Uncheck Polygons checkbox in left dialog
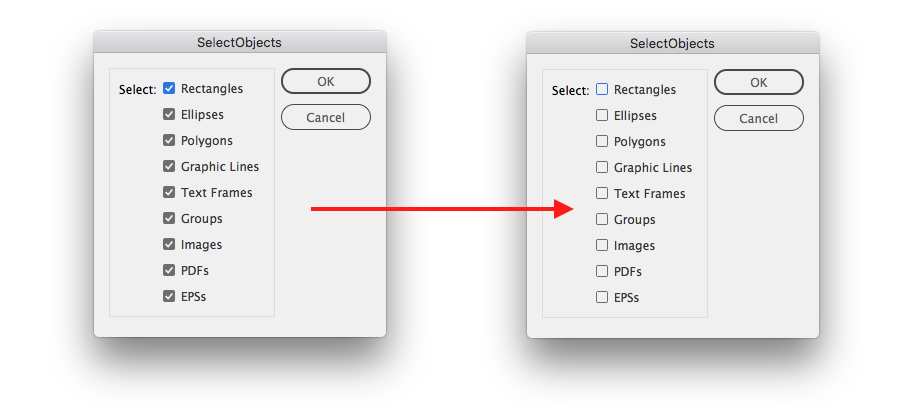 (169, 141)
